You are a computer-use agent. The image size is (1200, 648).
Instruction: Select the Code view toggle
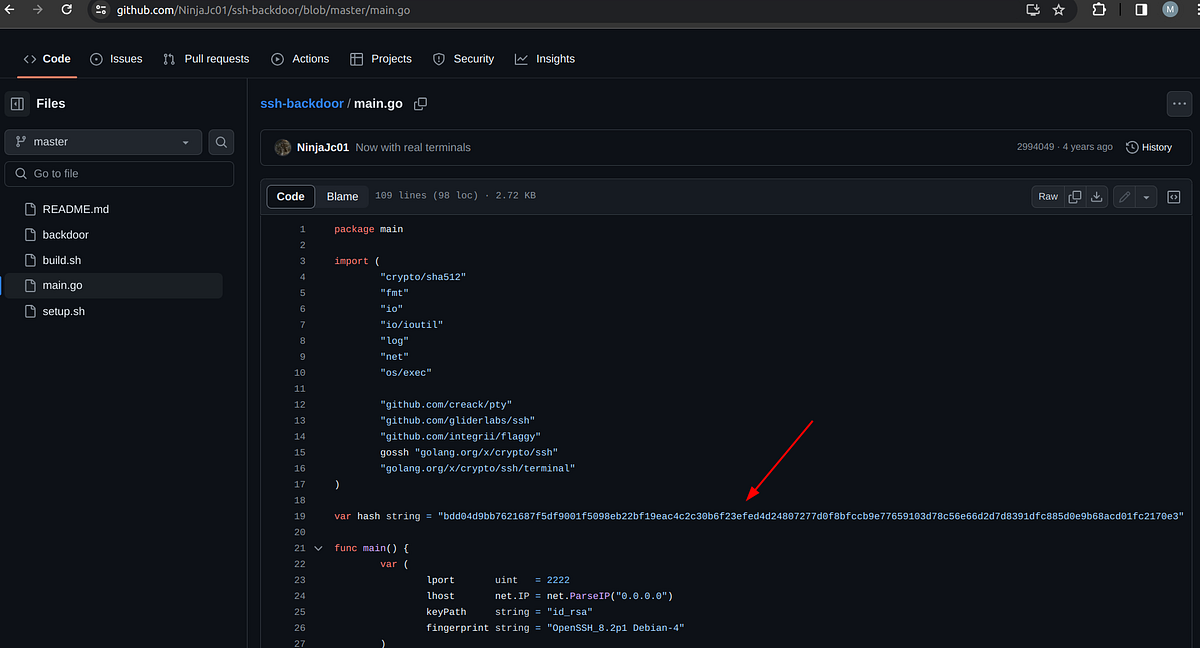(x=290, y=196)
